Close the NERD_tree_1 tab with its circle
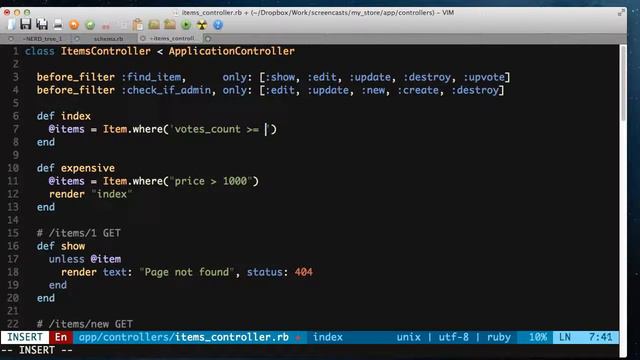 click(11, 39)
